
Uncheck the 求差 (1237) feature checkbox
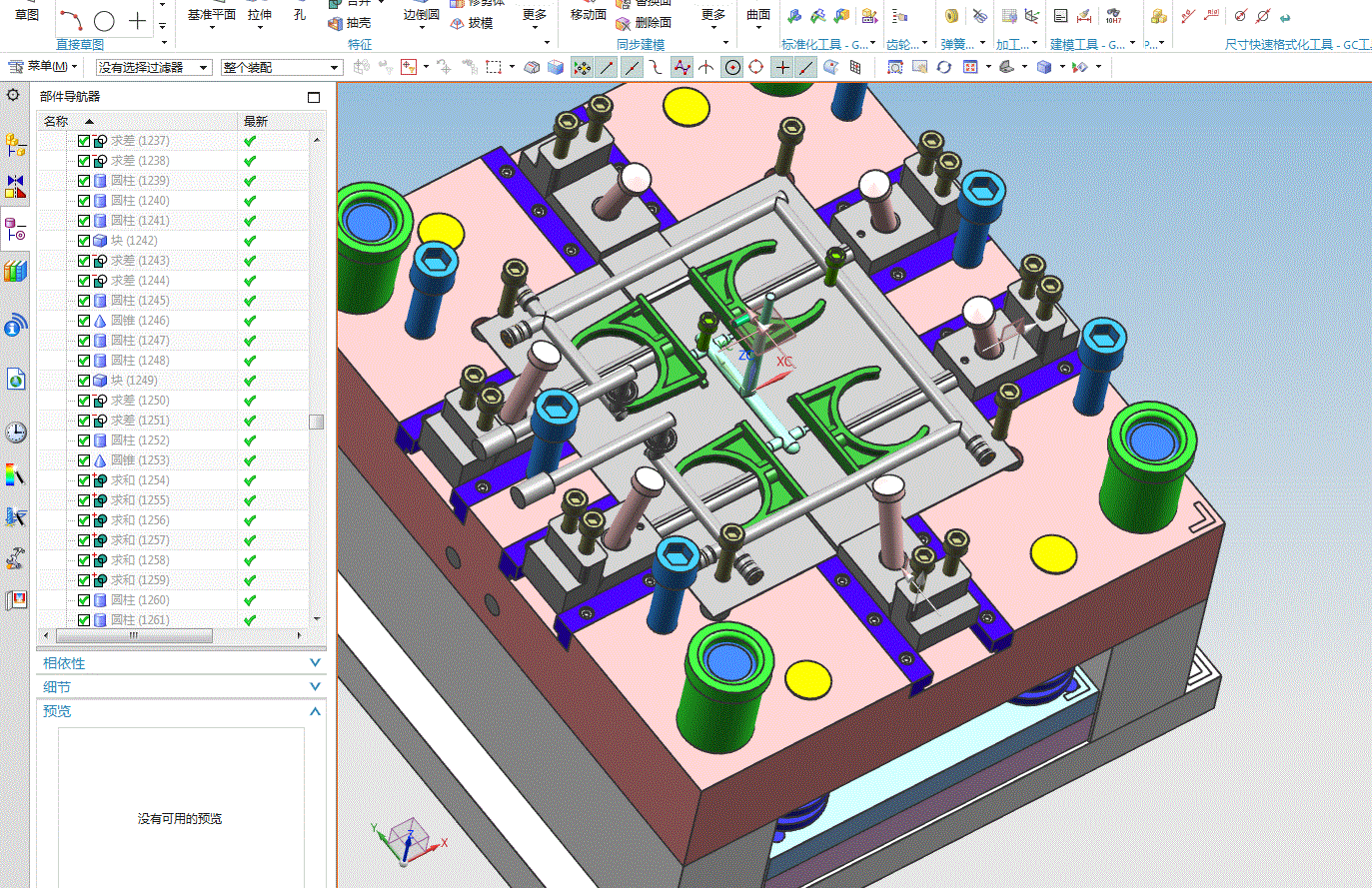[84, 141]
